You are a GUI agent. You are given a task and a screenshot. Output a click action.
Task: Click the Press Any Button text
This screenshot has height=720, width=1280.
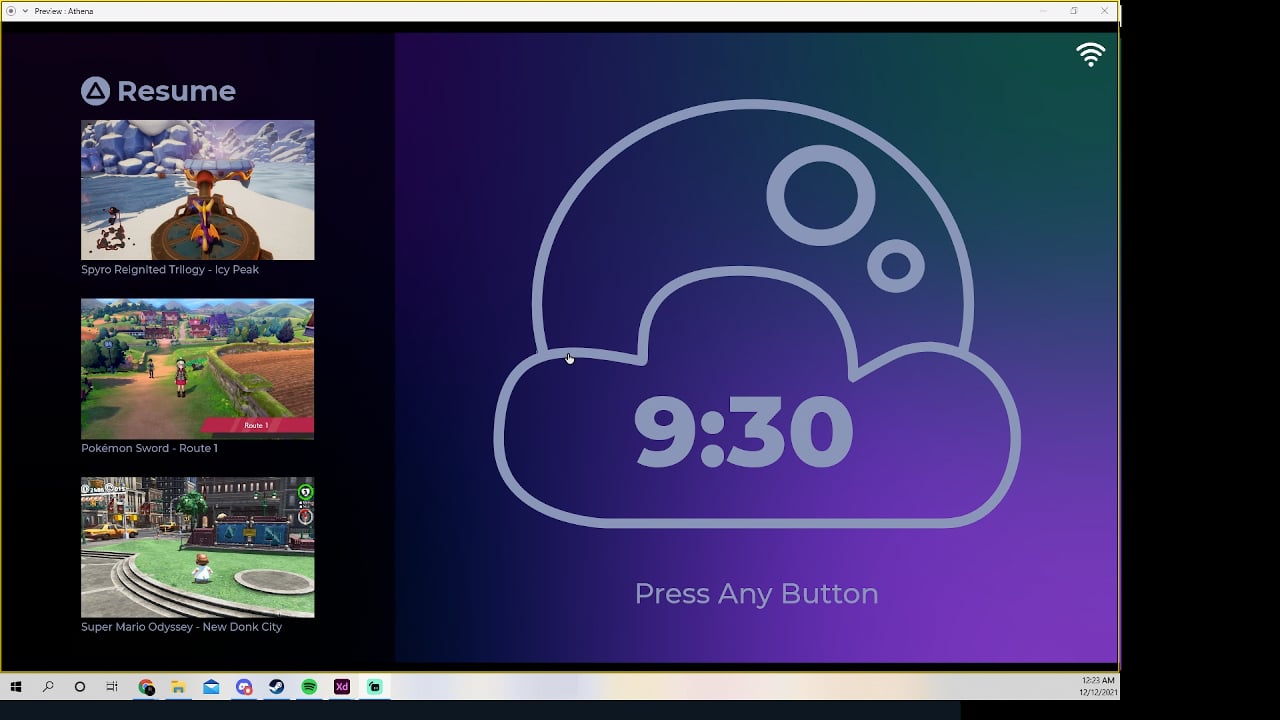click(756, 593)
